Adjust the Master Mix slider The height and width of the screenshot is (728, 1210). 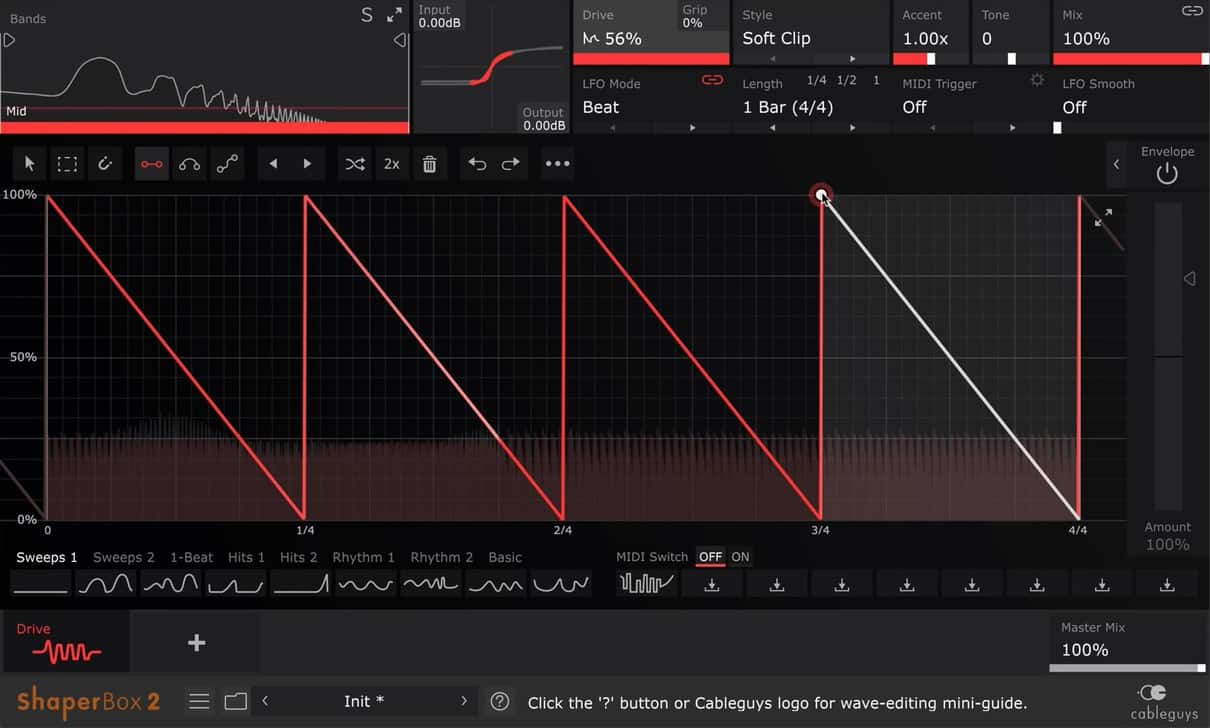tap(1127, 667)
